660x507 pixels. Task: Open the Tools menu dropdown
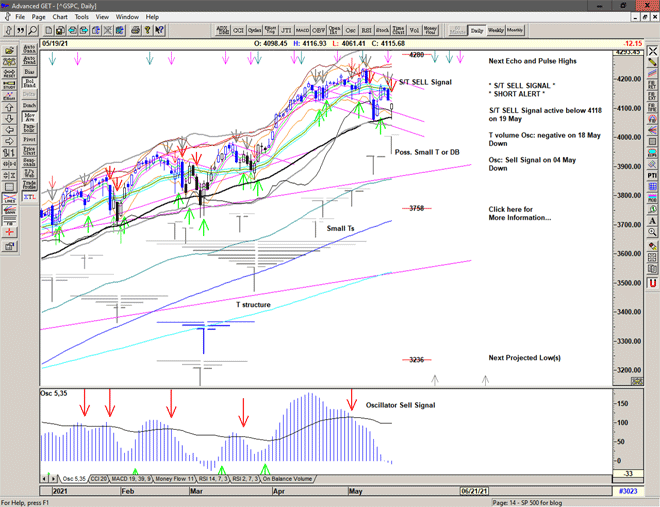[x=82, y=17]
